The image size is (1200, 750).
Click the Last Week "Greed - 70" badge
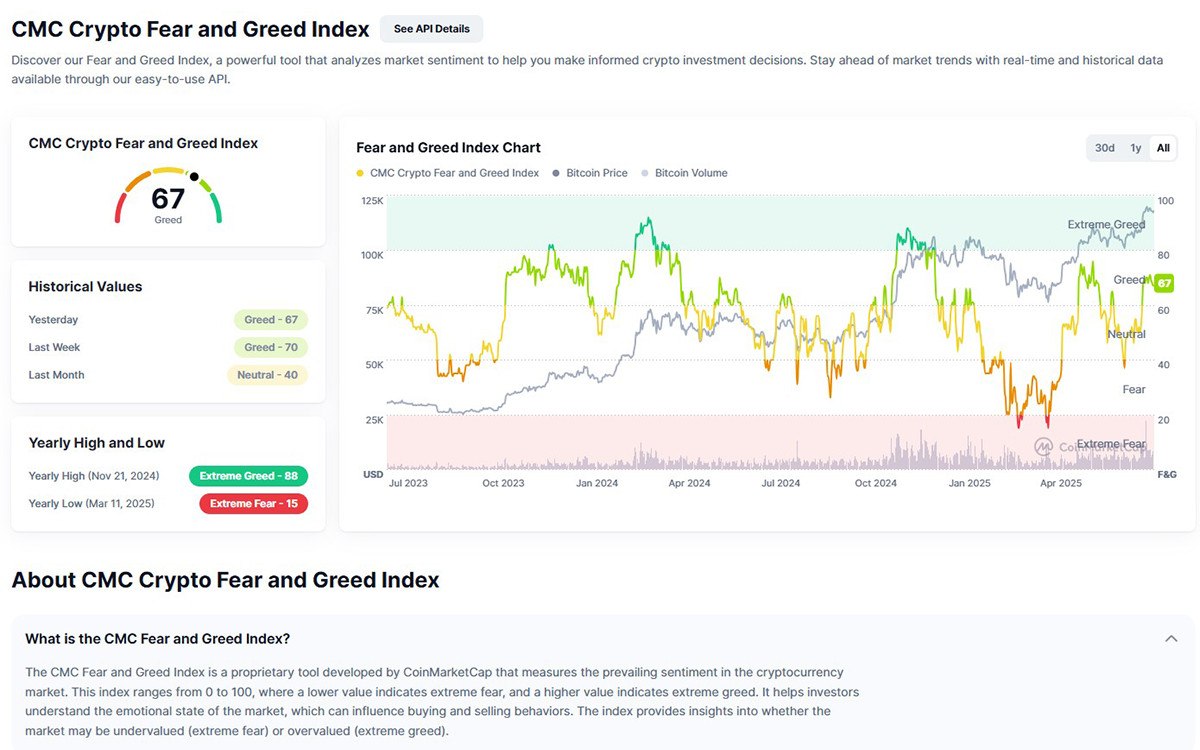[x=271, y=347]
